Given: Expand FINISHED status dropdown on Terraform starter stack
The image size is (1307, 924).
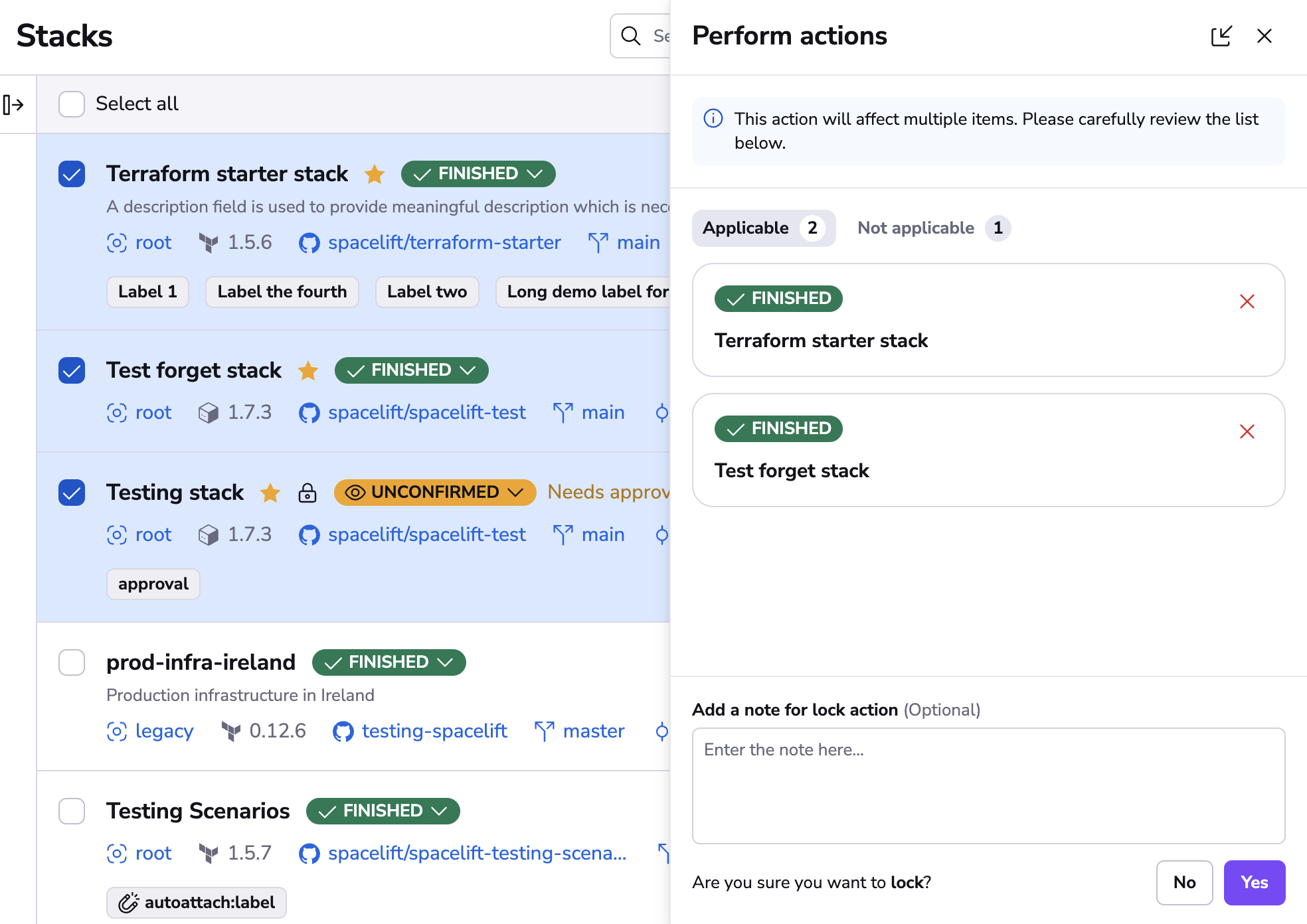Looking at the screenshot, I should click(x=478, y=174).
